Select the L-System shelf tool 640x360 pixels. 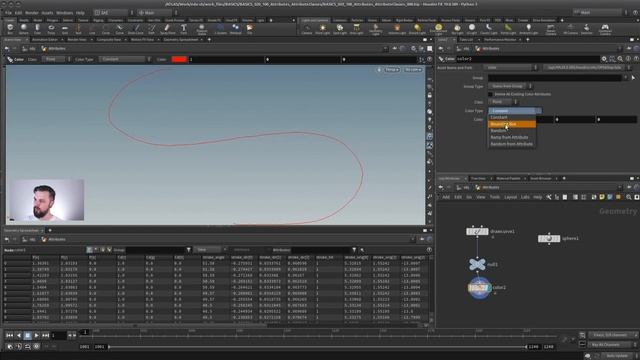coord(220,29)
